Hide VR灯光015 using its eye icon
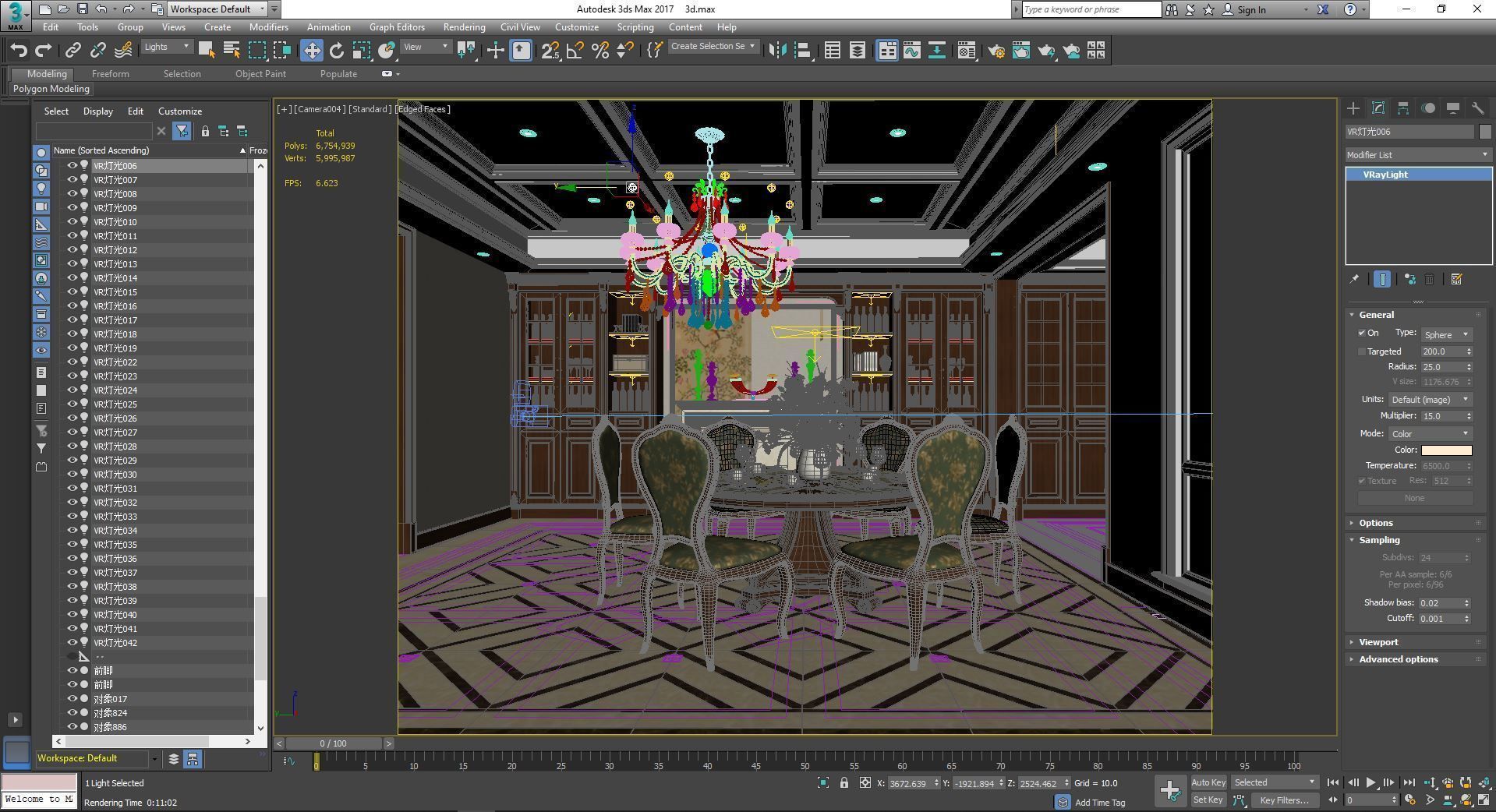The image size is (1496, 812). 73,292
